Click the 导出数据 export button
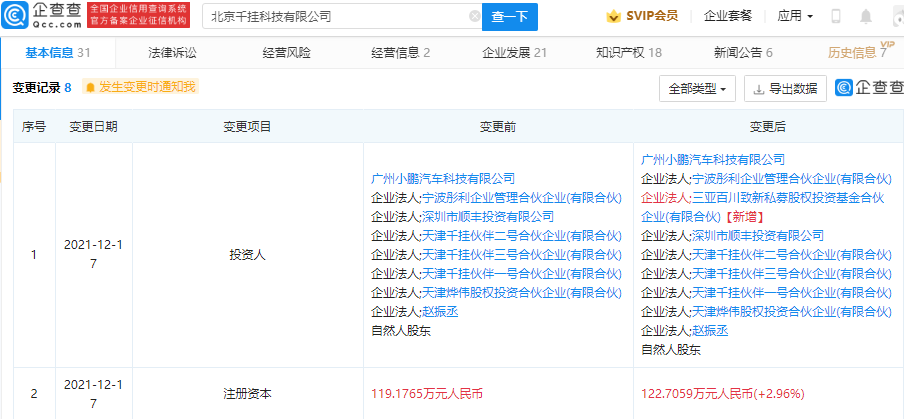The image size is (904, 419). tap(786, 88)
